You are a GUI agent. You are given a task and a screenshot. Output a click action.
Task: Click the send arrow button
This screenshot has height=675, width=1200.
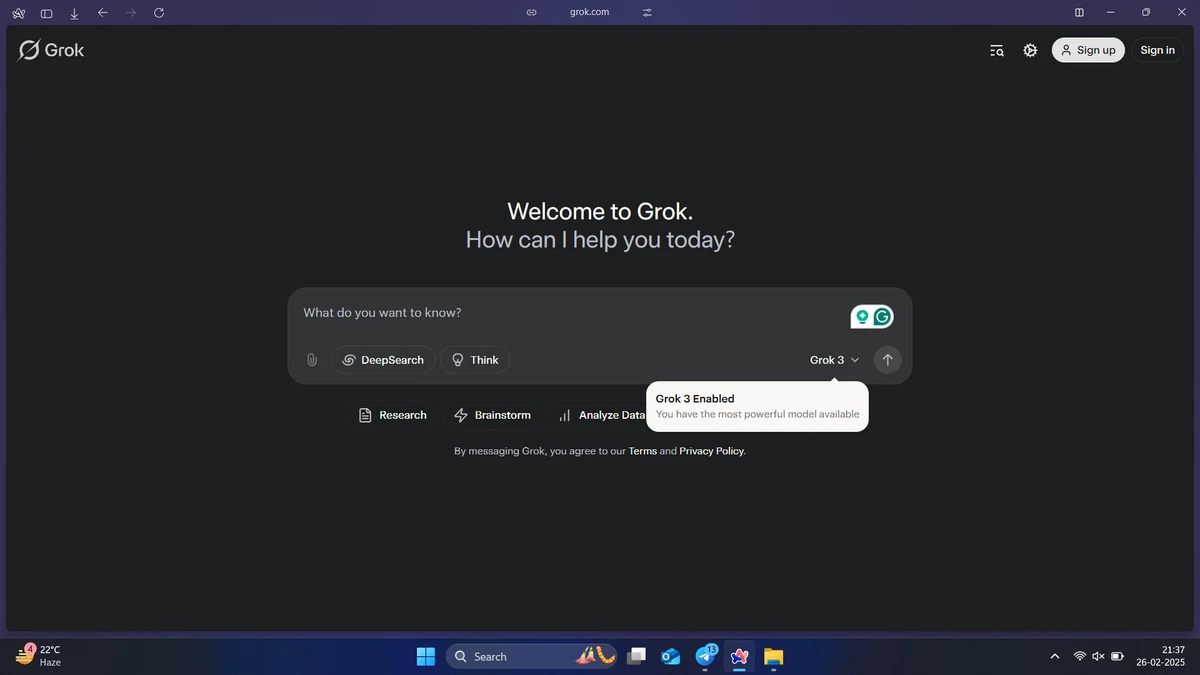[x=887, y=360]
